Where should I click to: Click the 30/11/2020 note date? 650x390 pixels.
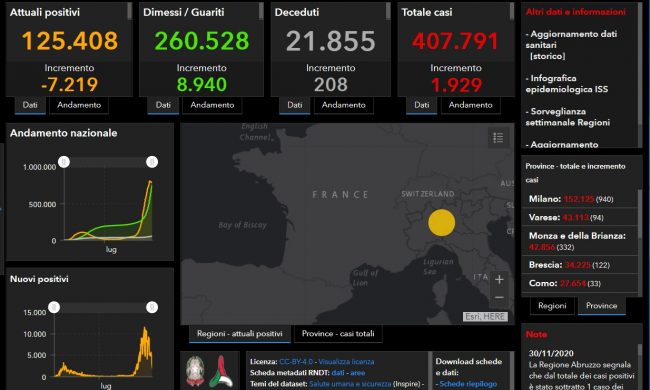(x=551, y=354)
